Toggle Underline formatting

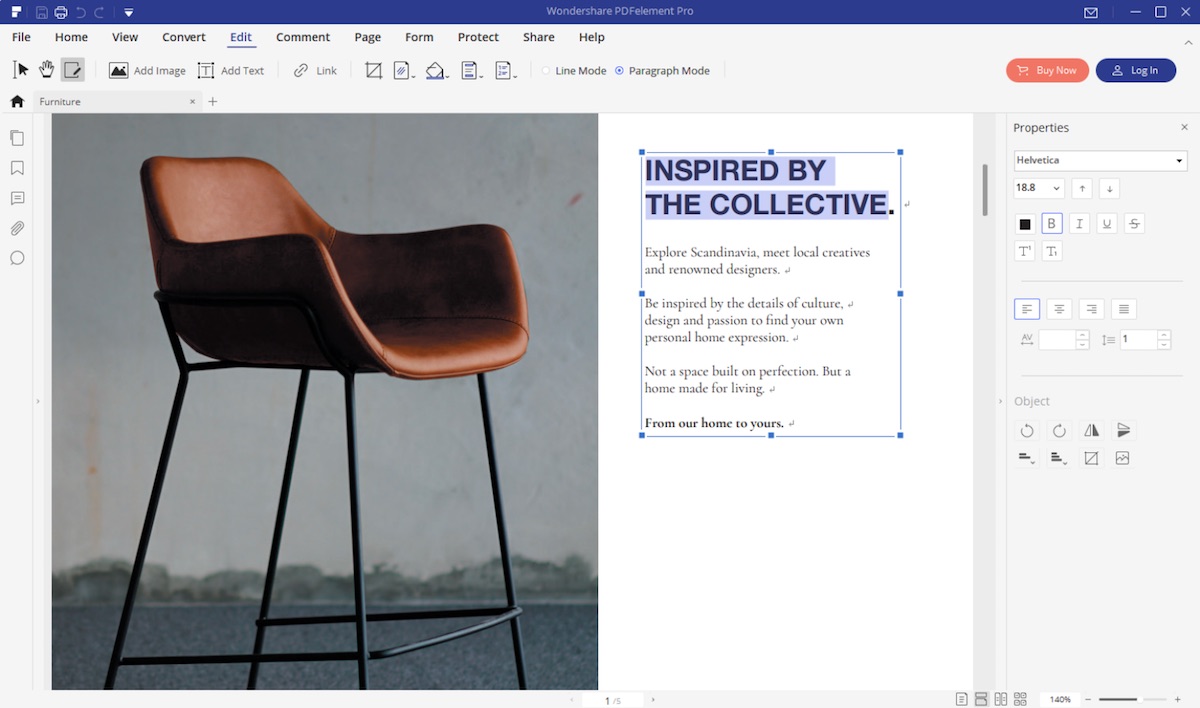(1106, 224)
